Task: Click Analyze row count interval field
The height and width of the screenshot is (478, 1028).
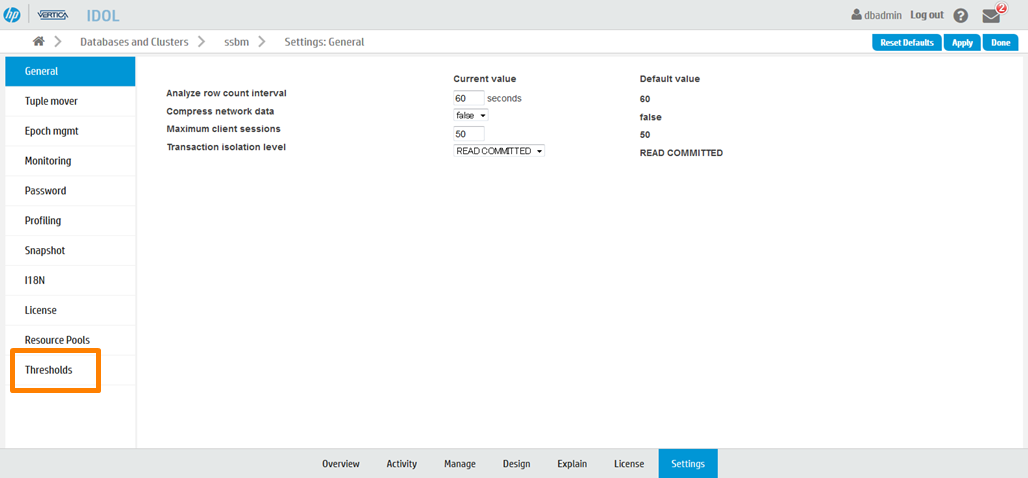Action: click(x=469, y=98)
